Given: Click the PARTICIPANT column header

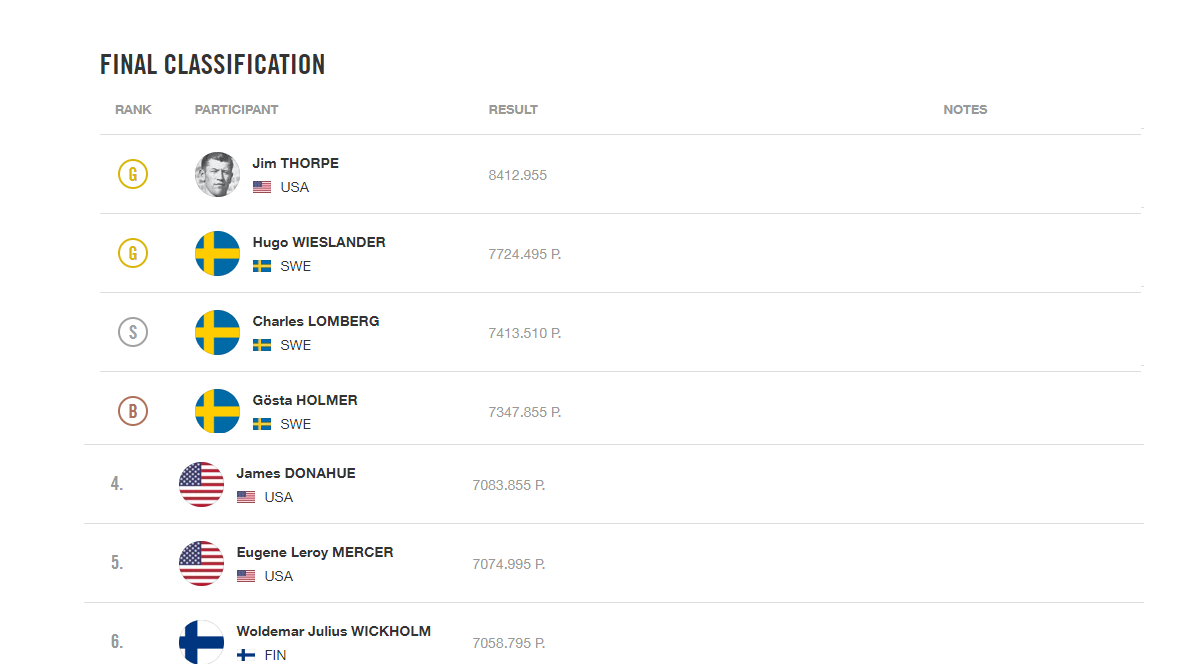Looking at the screenshot, I should [x=237, y=110].
